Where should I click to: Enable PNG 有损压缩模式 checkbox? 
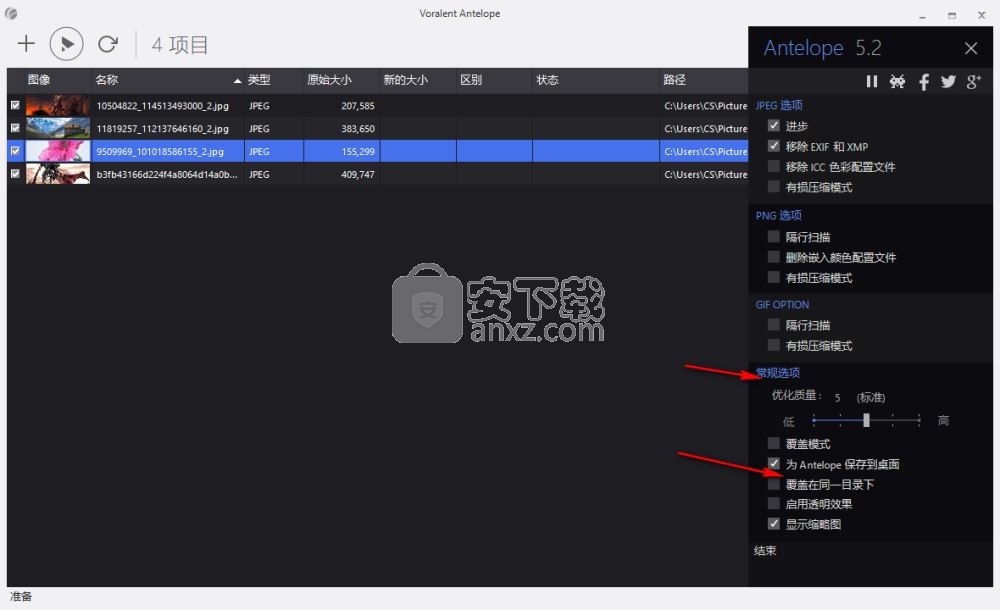(774, 278)
